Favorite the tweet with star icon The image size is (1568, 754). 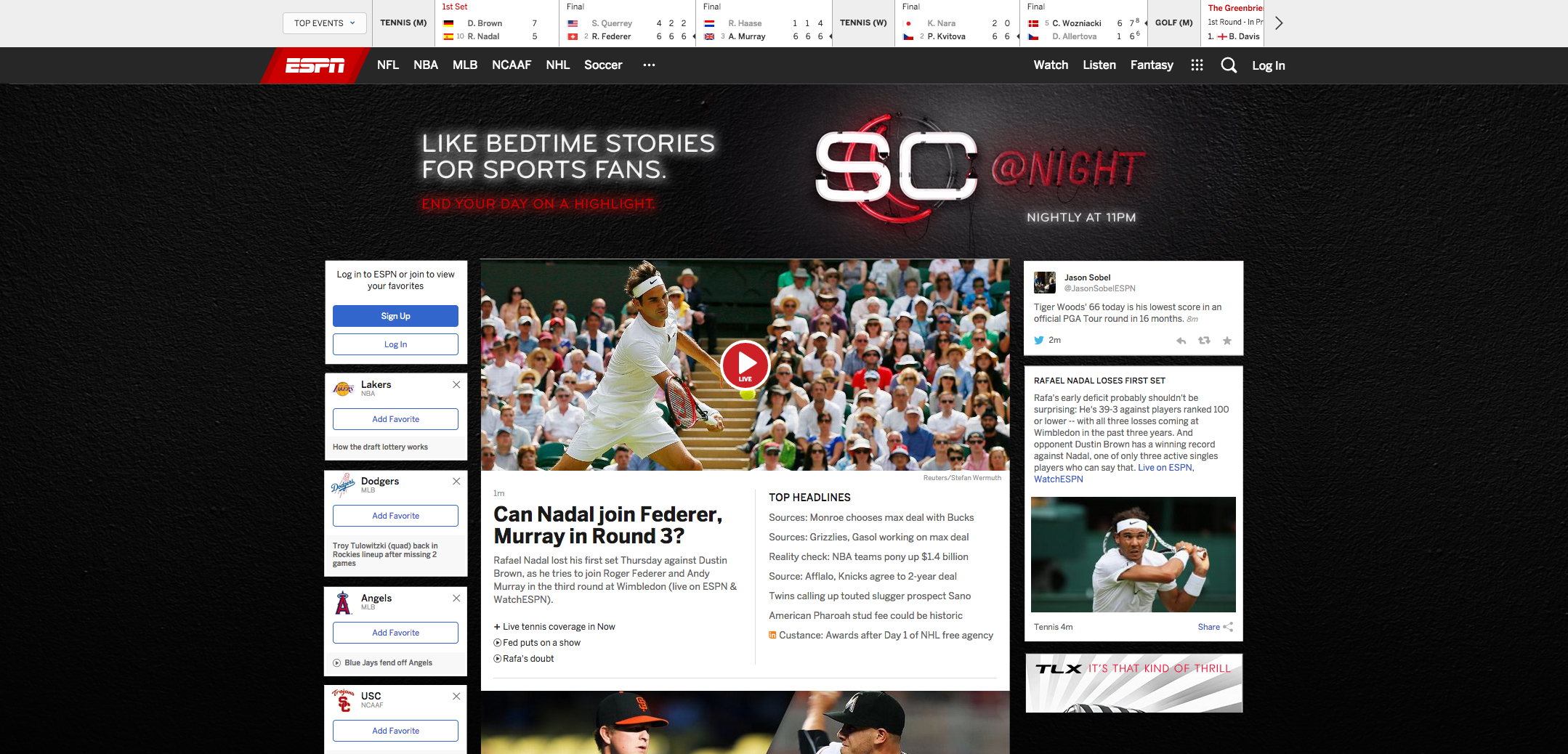(1227, 341)
